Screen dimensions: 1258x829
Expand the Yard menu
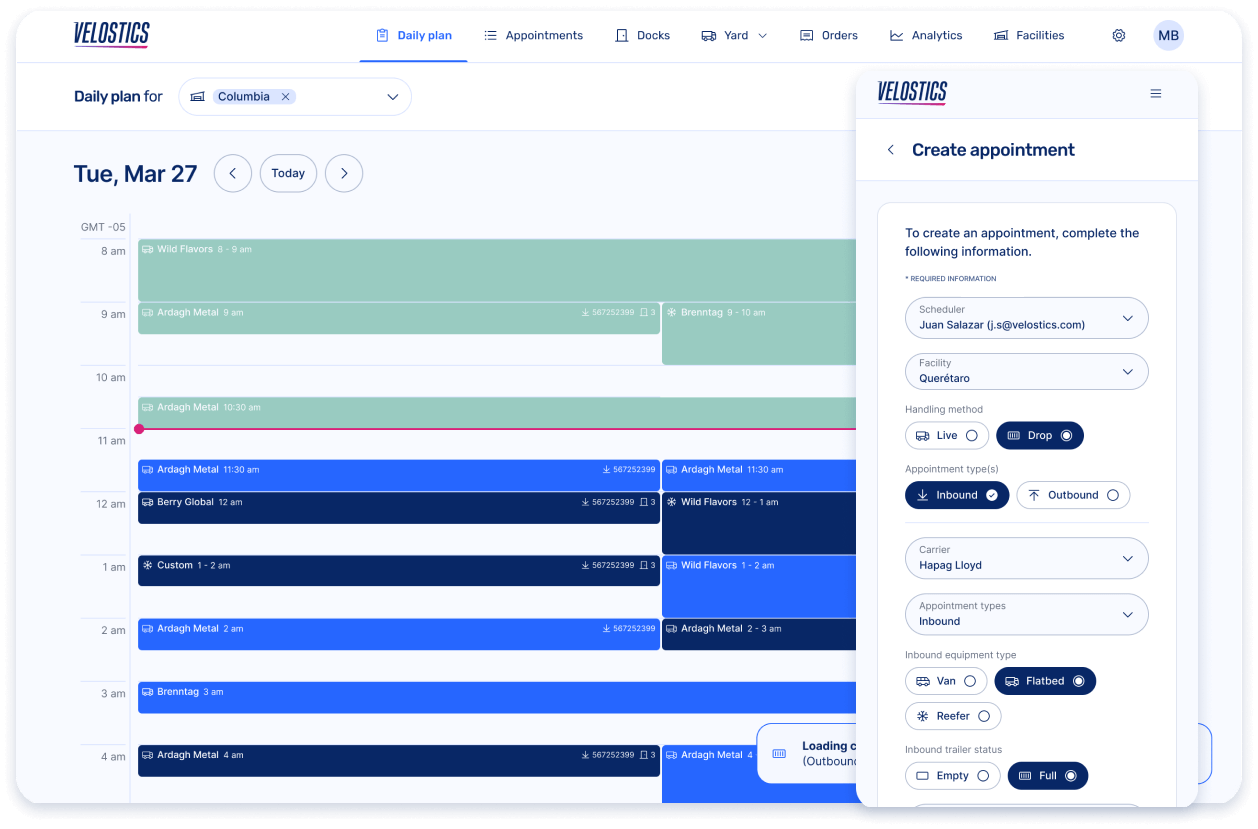click(x=735, y=35)
